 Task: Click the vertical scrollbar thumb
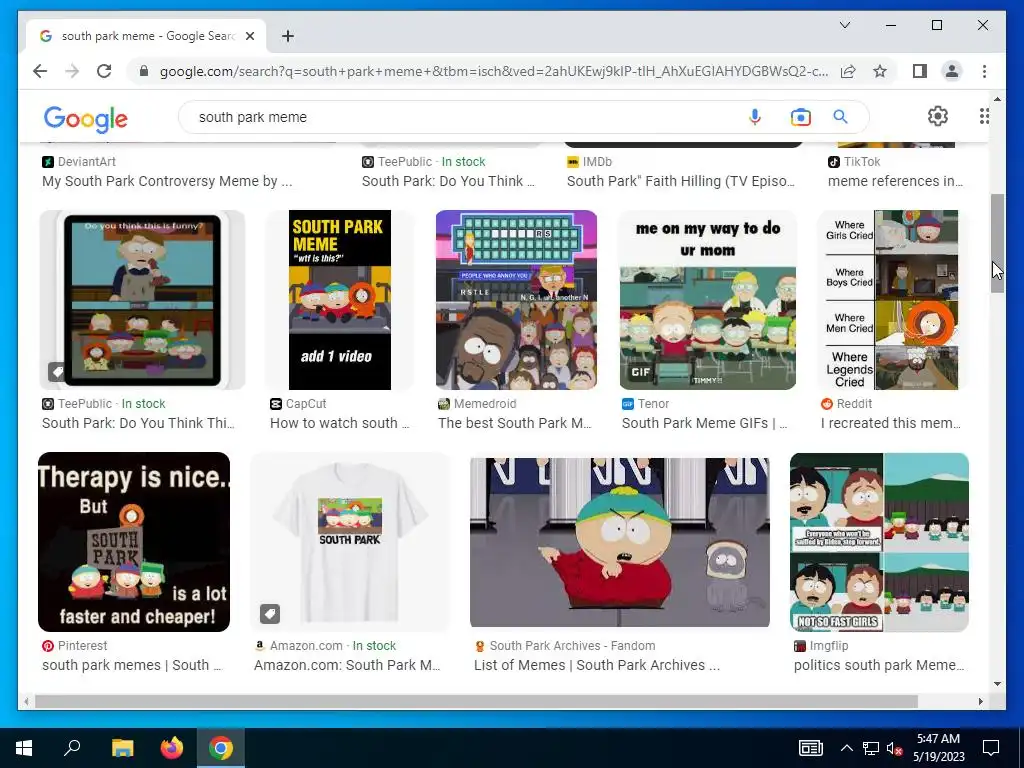coord(997,243)
